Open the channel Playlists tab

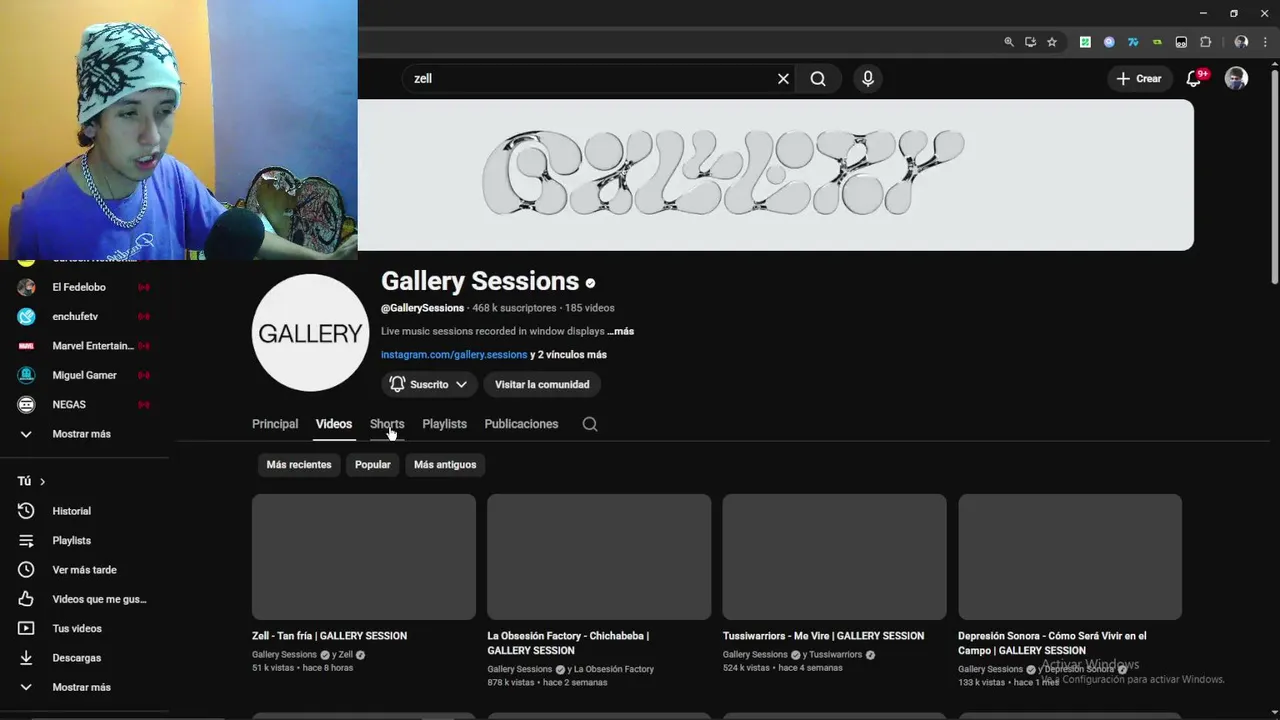[444, 424]
